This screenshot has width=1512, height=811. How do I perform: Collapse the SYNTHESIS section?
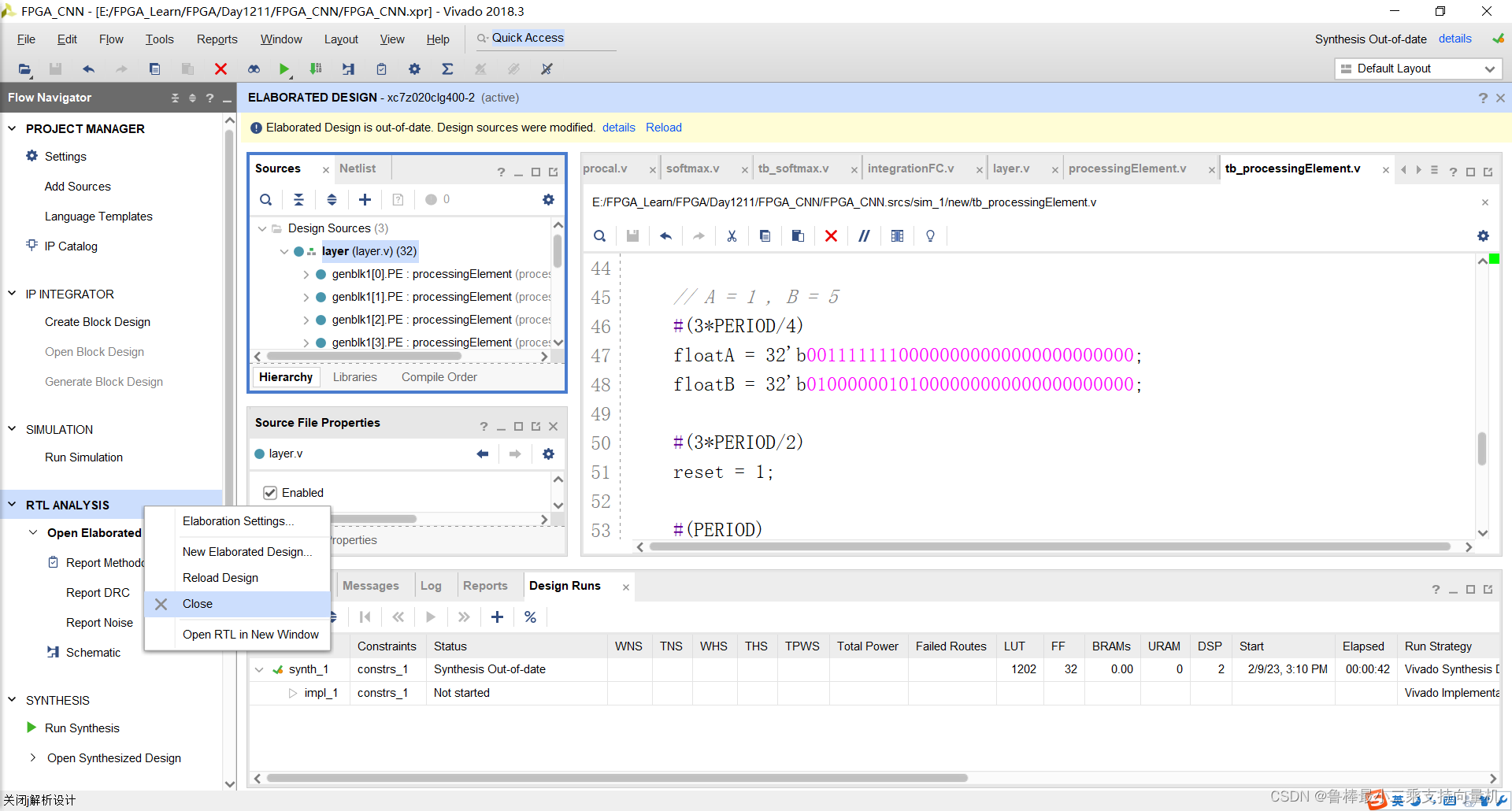click(x=12, y=700)
